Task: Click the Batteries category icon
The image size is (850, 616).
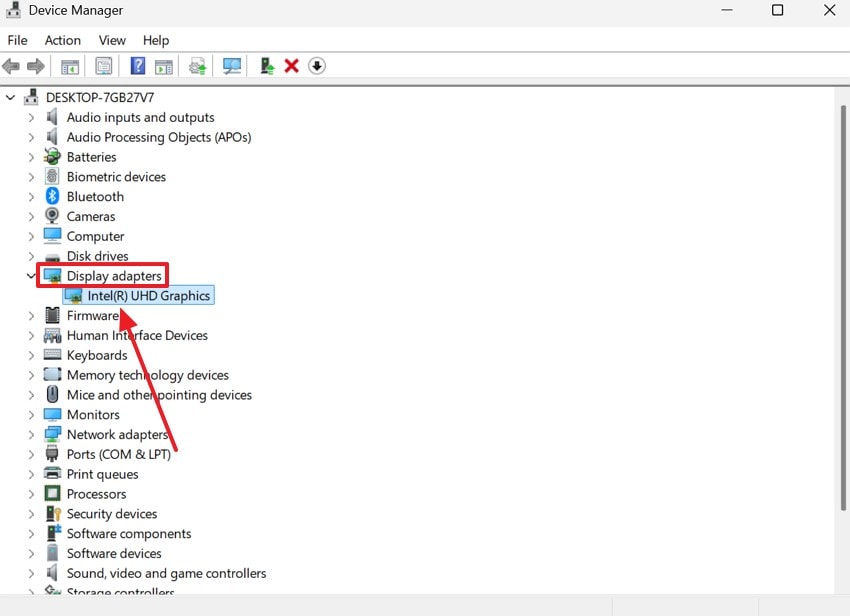Action: coord(52,157)
